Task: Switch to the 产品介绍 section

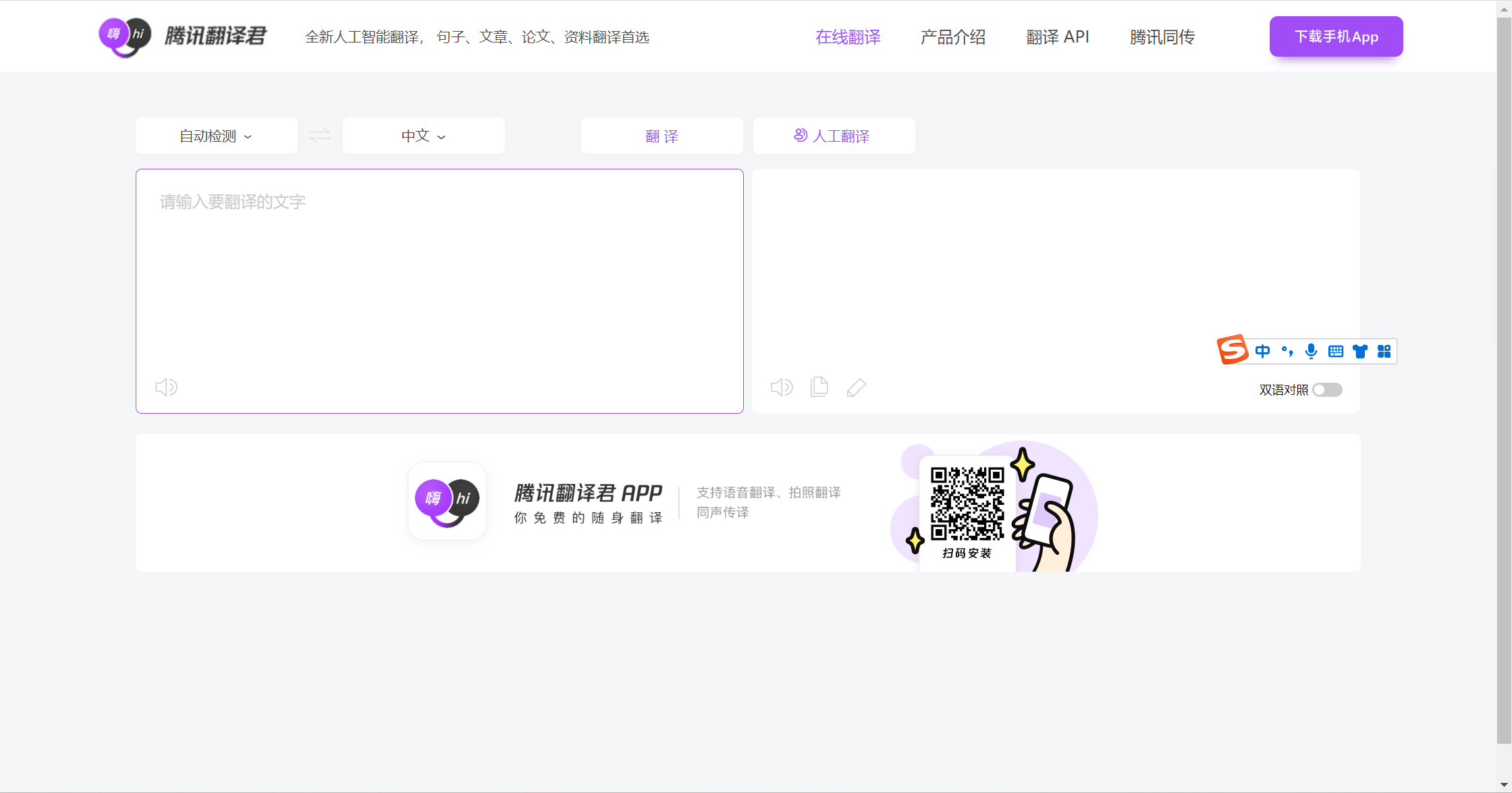Action: click(952, 37)
